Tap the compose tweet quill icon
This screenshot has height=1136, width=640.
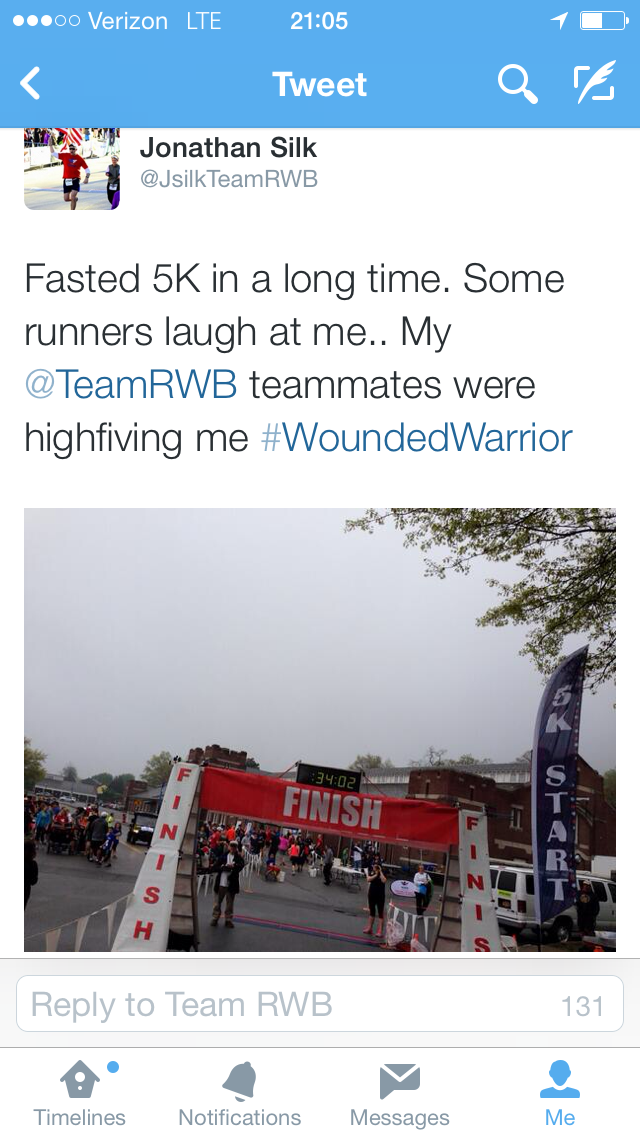click(x=594, y=83)
